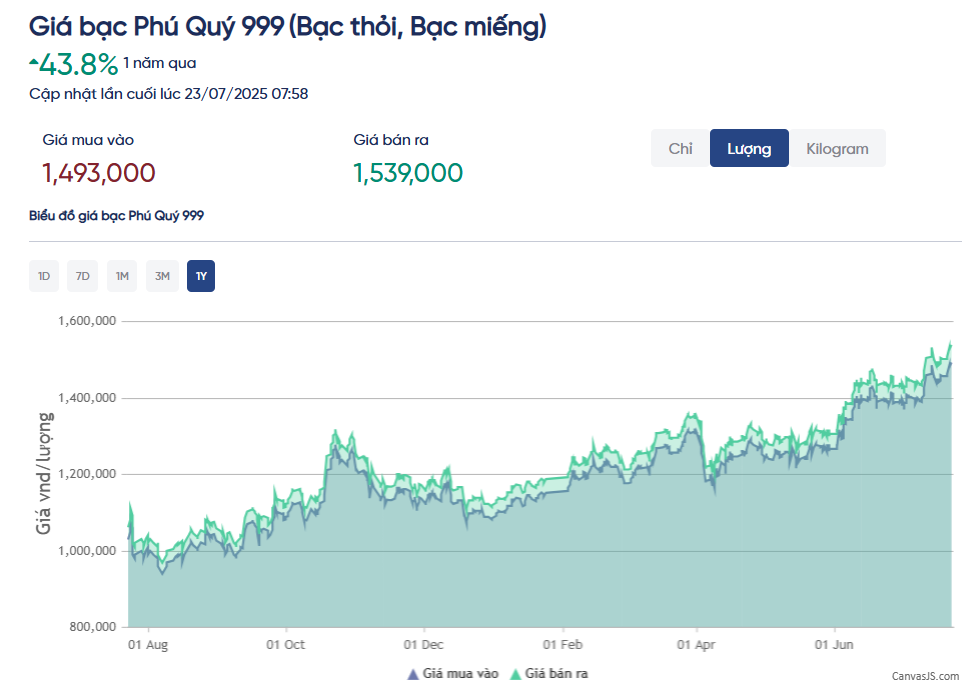
Task: View the 3M price history
Action: [162, 276]
